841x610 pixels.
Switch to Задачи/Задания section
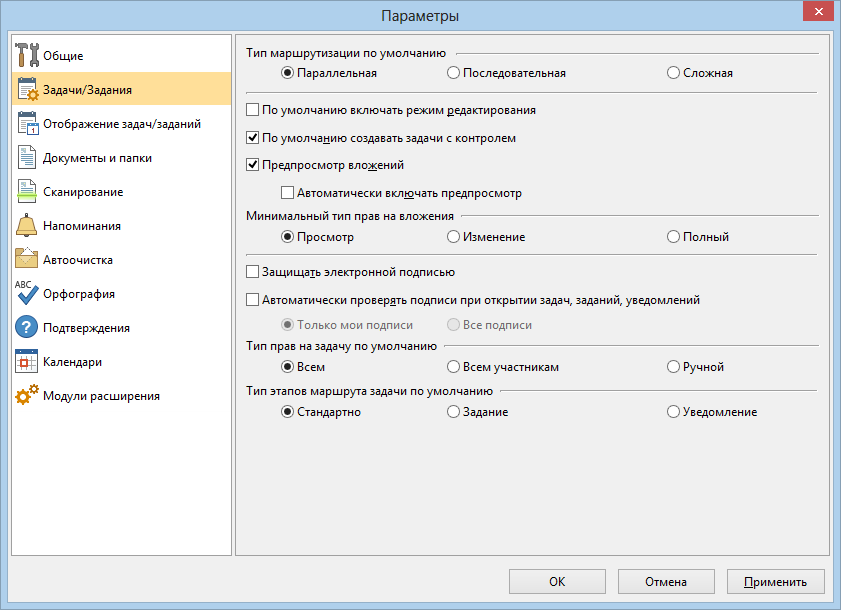click(121, 89)
